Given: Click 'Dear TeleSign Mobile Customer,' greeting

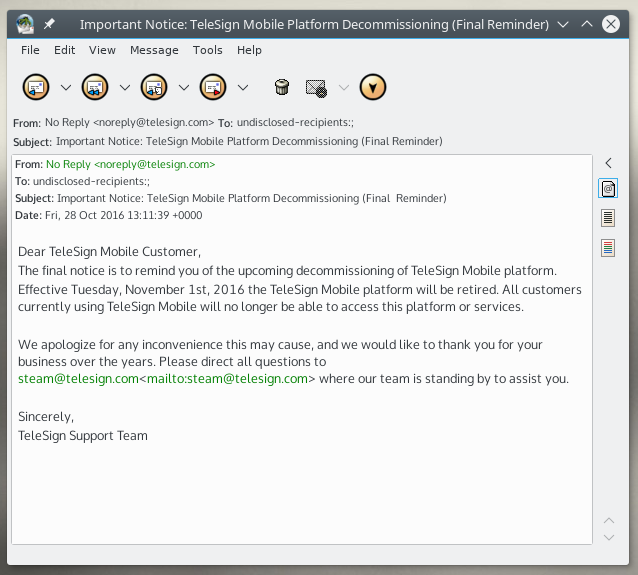Looking at the screenshot, I should [109, 252].
